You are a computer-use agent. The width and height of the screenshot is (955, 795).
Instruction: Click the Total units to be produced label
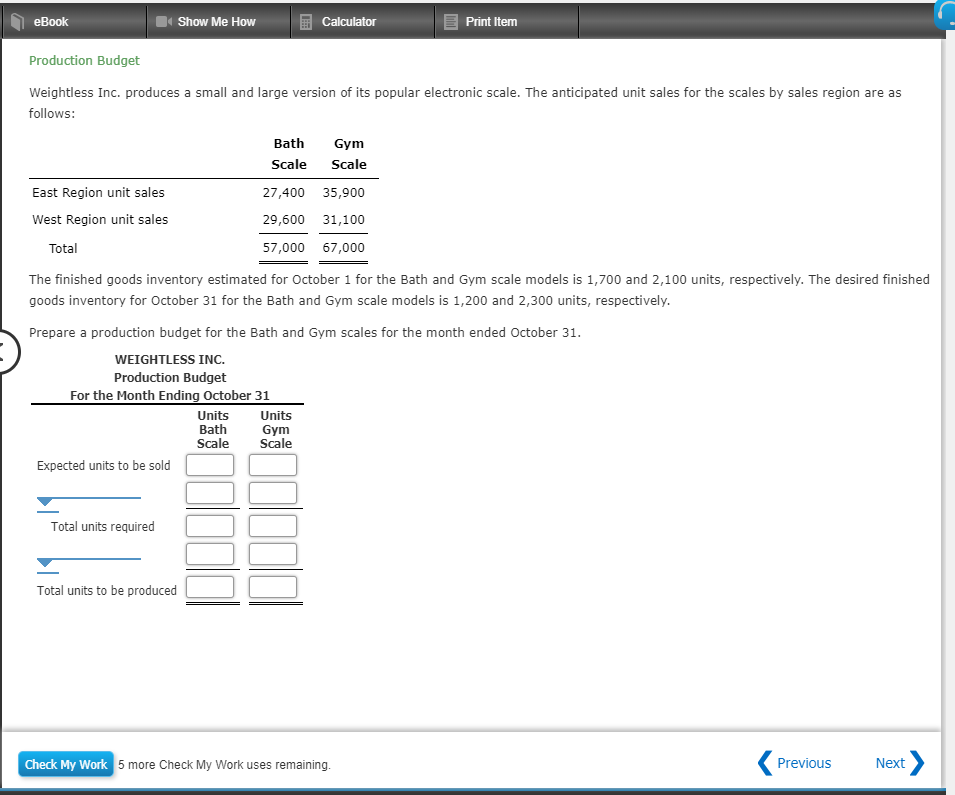click(x=107, y=590)
